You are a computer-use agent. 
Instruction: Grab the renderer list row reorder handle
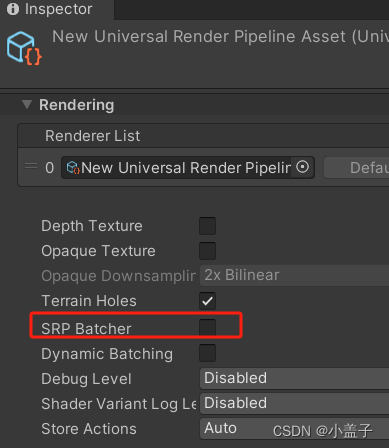[x=31, y=166]
